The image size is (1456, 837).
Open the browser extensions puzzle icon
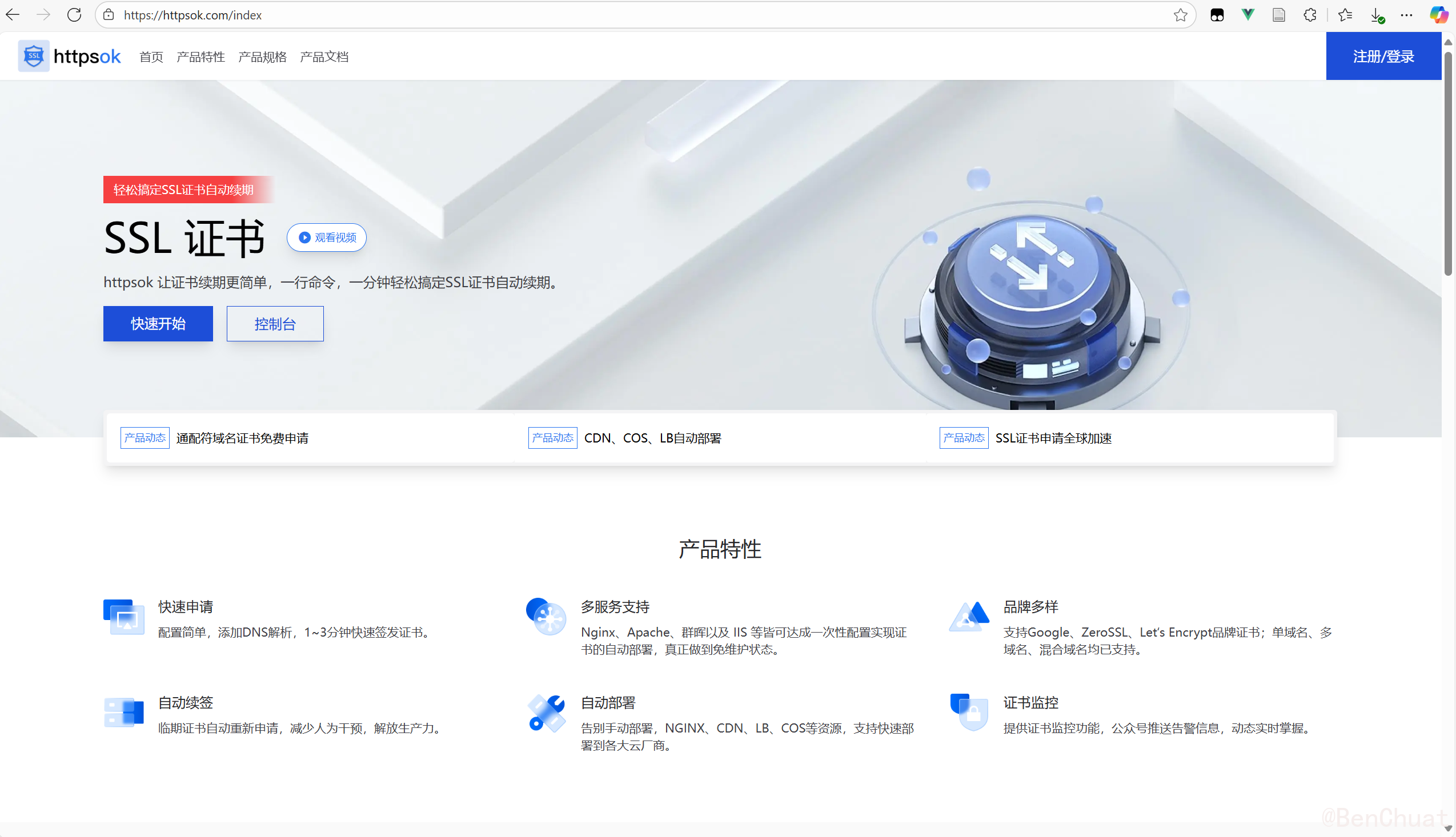(x=1309, y=15)
